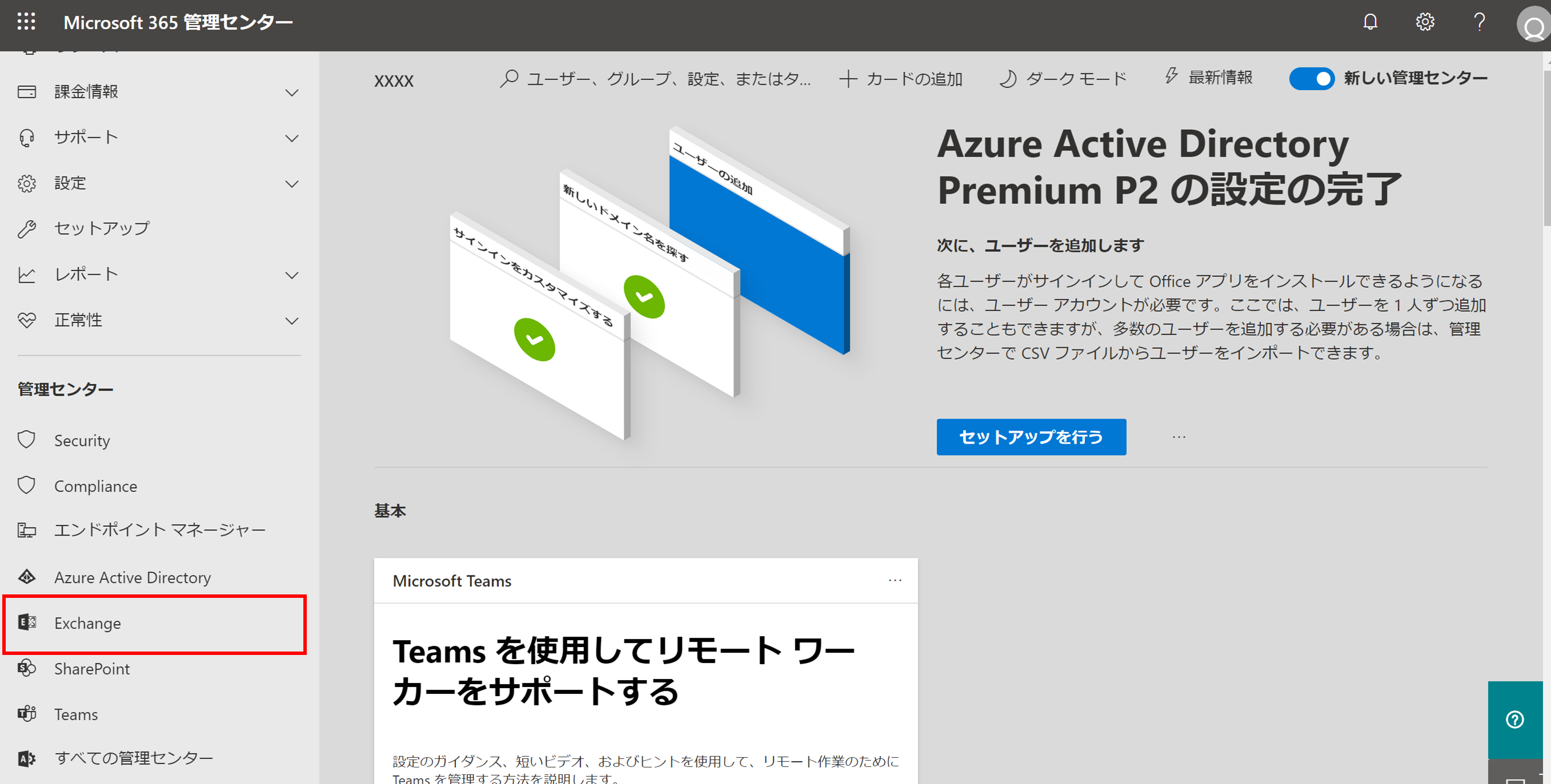
Task: Click the セットアップを行う button
Action: (x=1031, y=437)
